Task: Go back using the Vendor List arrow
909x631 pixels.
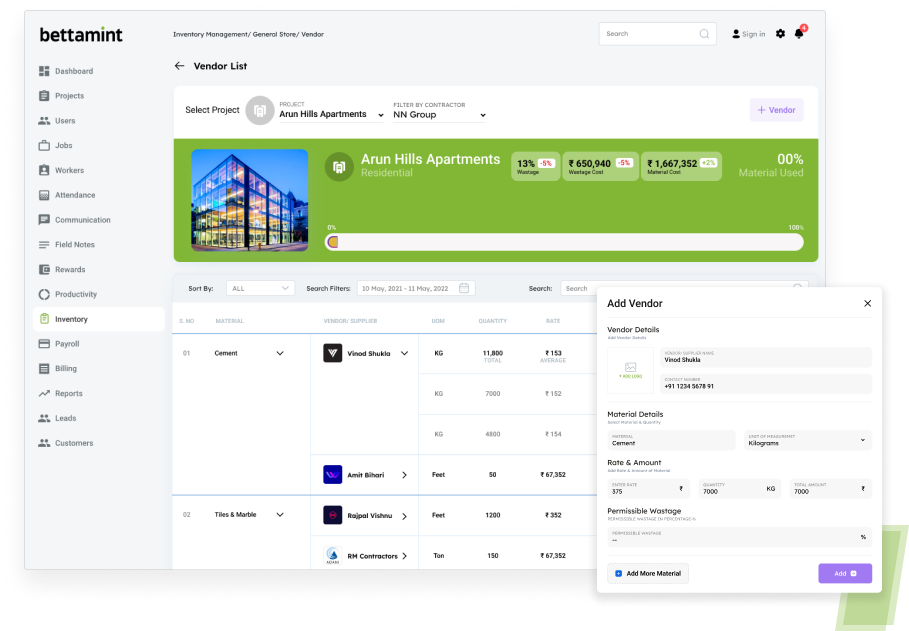Action: (180, 66)
